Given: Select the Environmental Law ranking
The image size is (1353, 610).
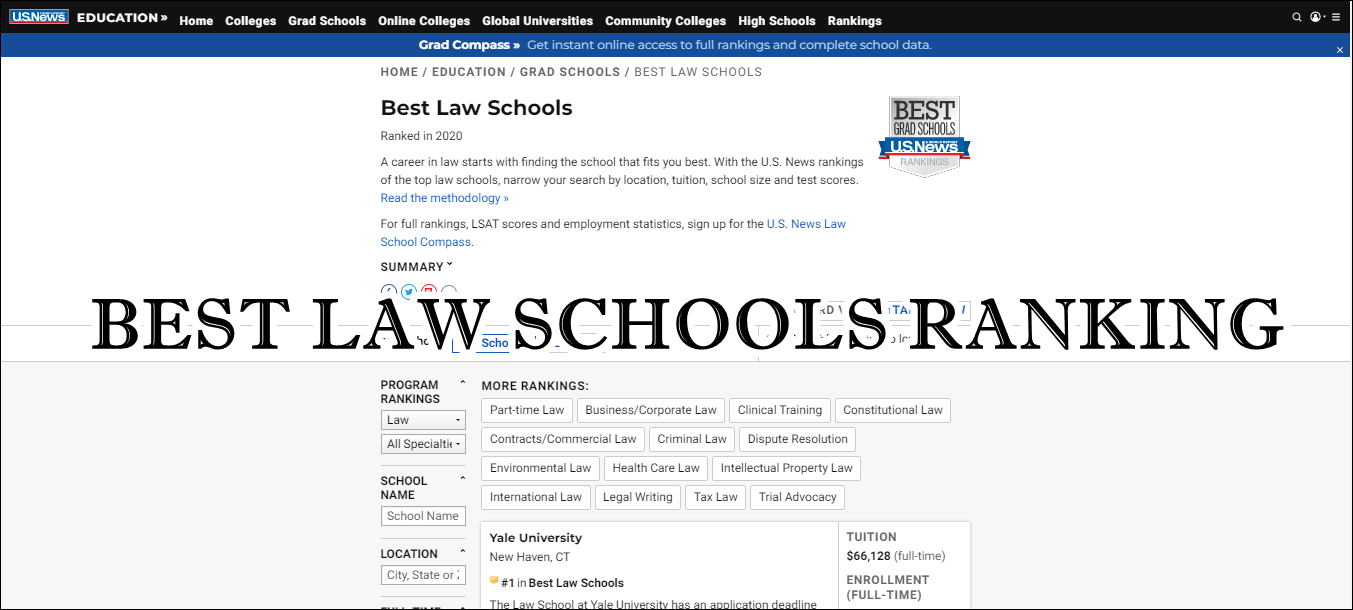Looking at the screenshot, I should (539, 468).
